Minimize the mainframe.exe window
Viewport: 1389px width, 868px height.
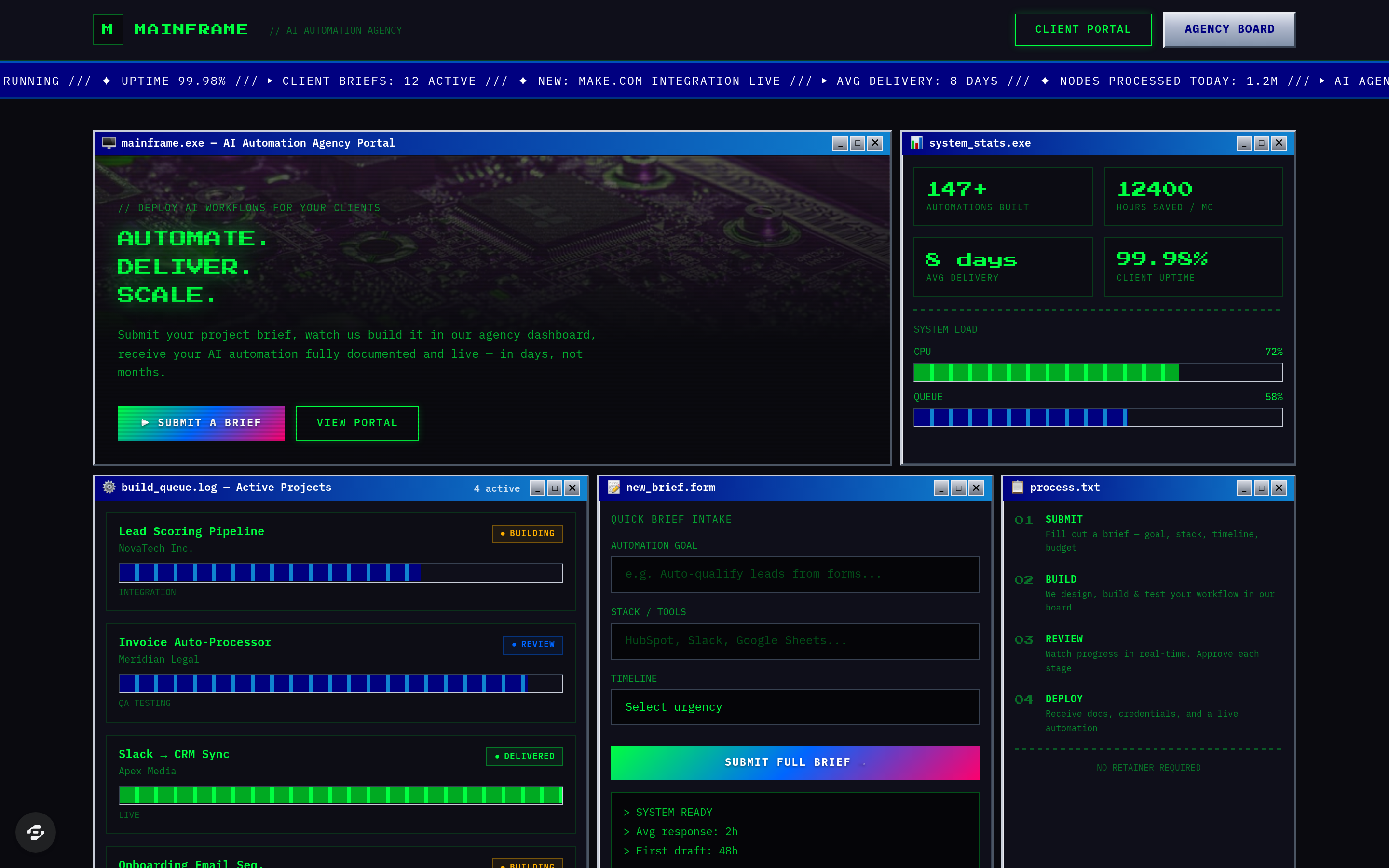[840, 144]
